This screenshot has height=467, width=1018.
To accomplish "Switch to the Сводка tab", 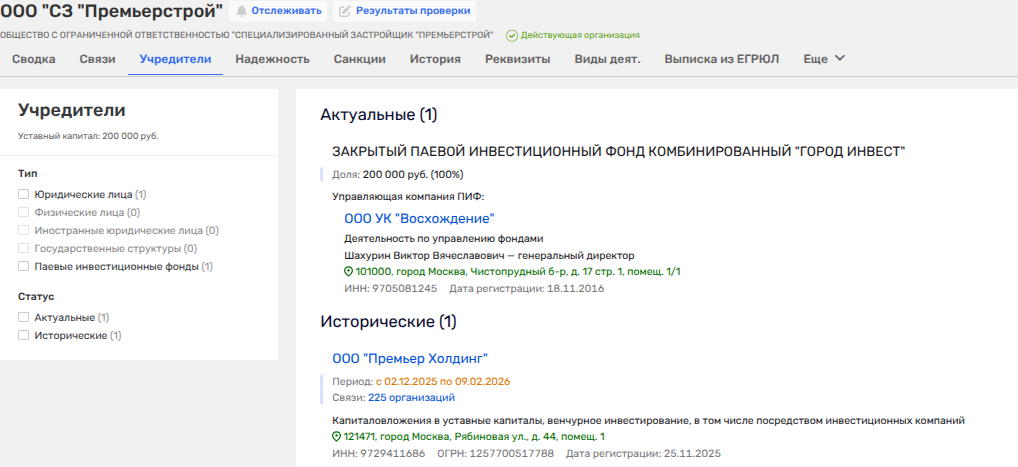I will pyautogui.click(x=34, y=59).
